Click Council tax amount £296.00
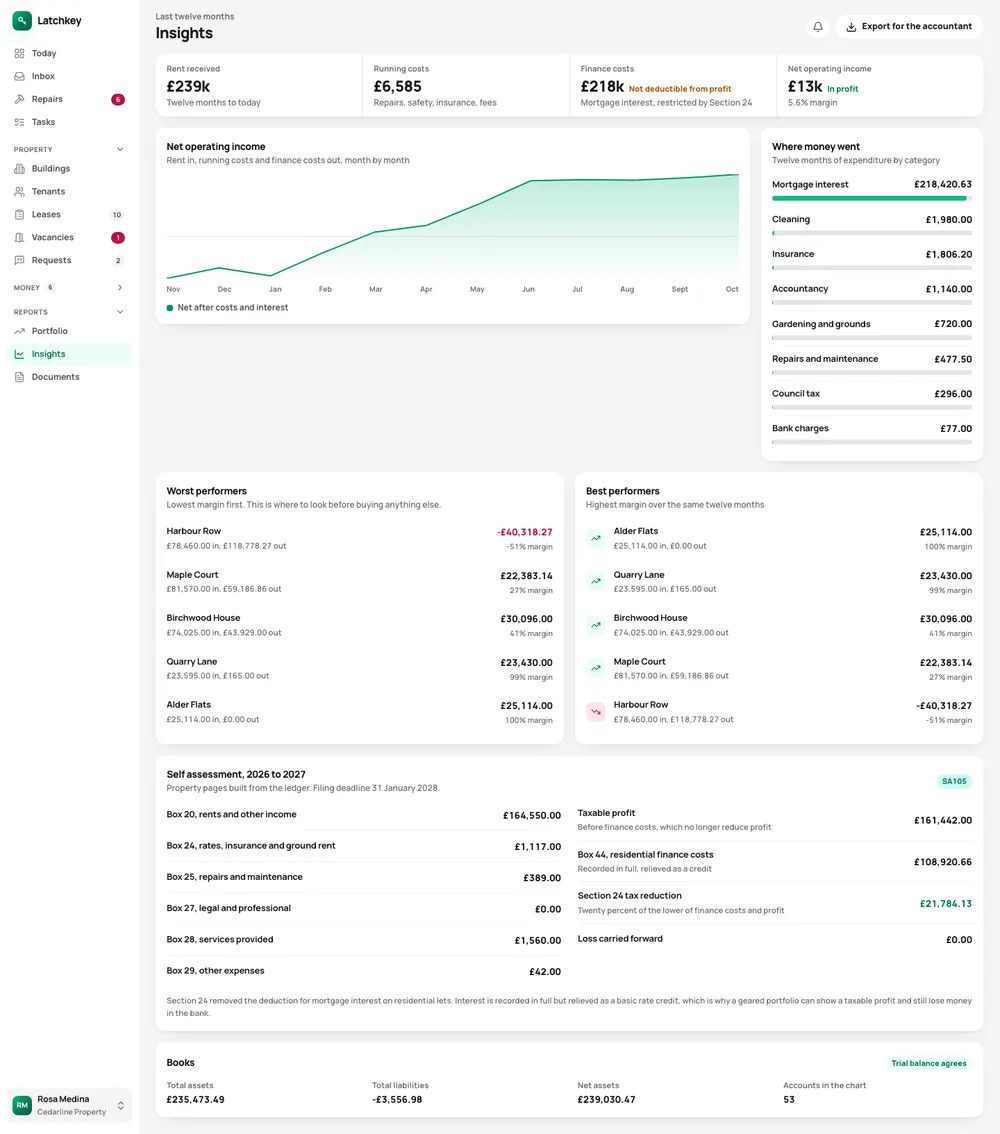Viewport: 1000px width, 1134px height. pos(953,394)
